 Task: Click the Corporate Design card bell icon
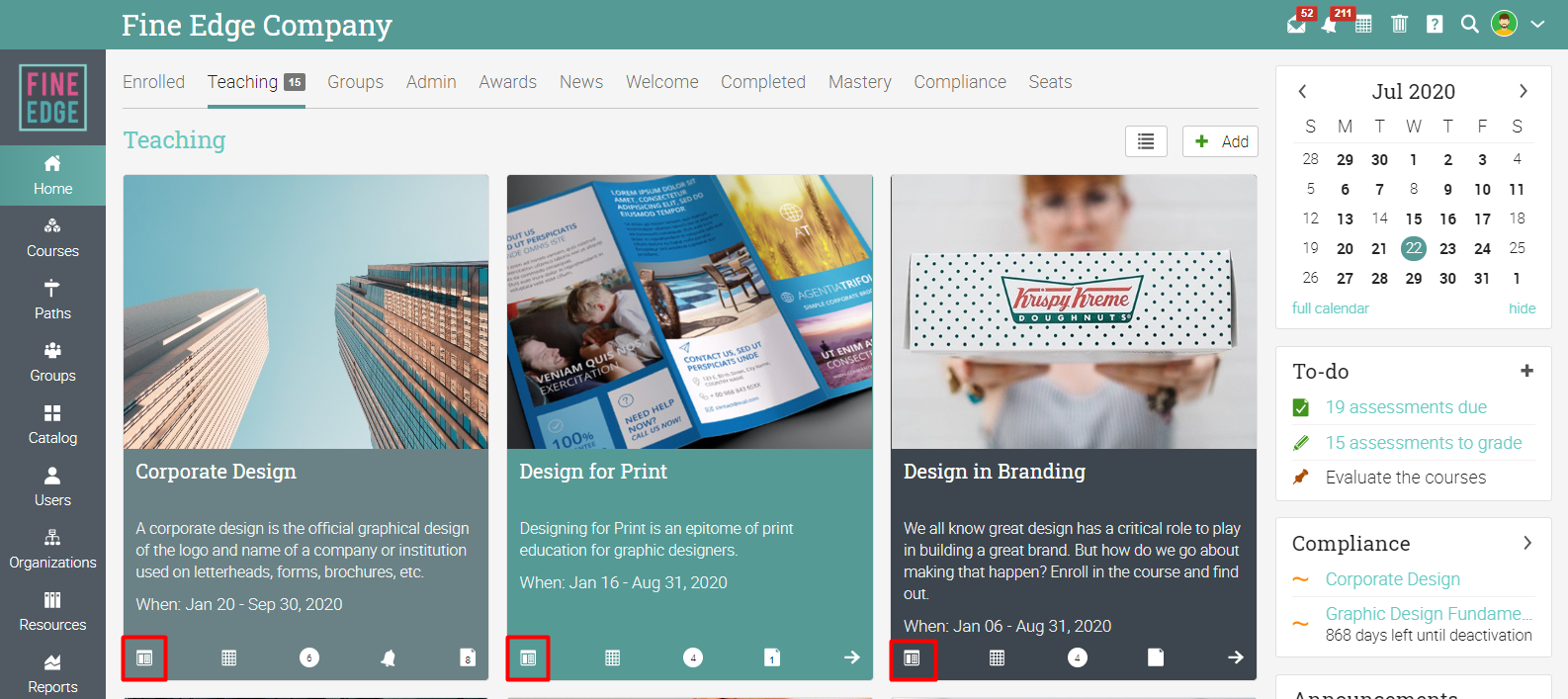click(x=389, y=657)
